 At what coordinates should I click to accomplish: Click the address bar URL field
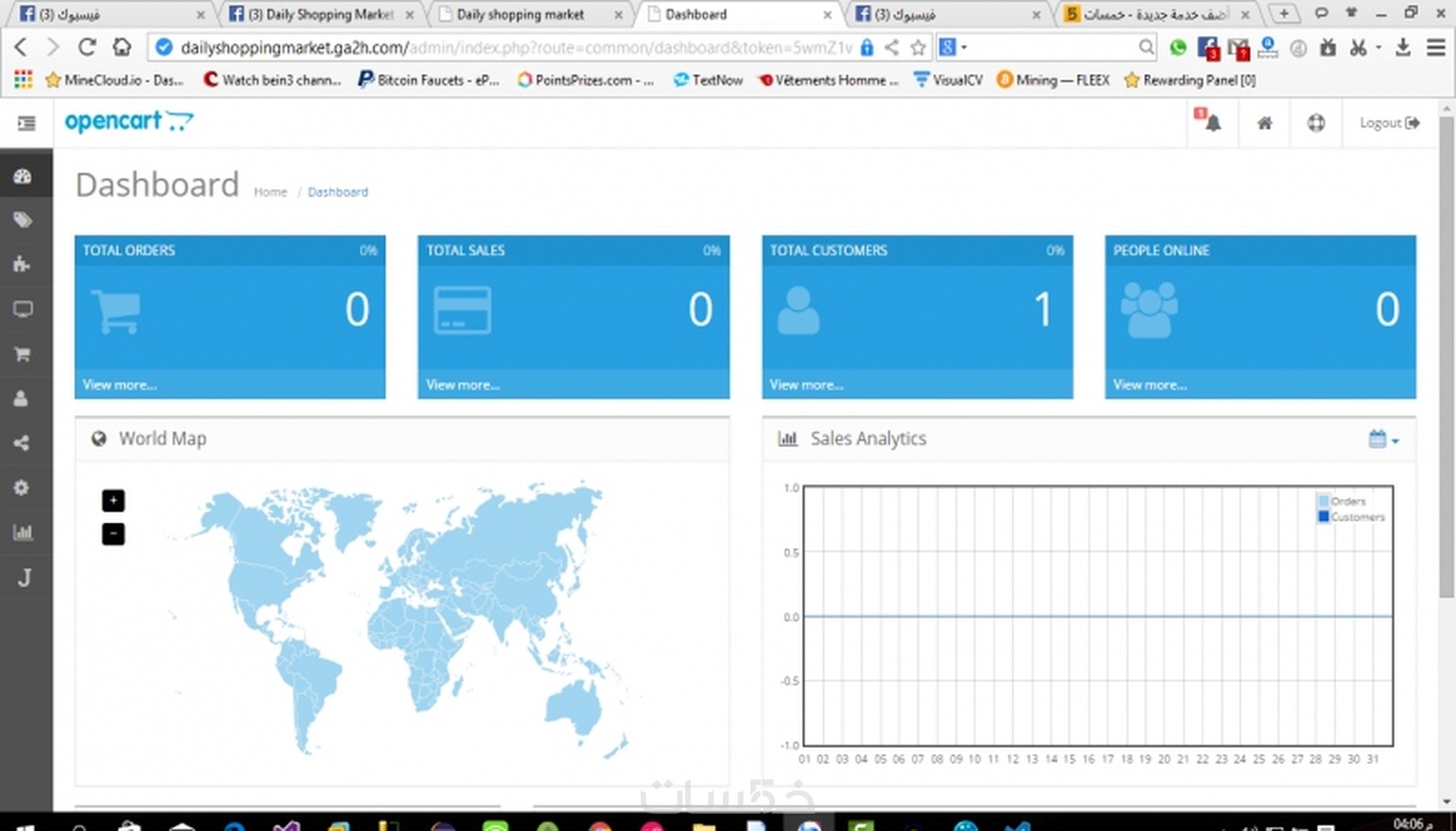[516, 48]
